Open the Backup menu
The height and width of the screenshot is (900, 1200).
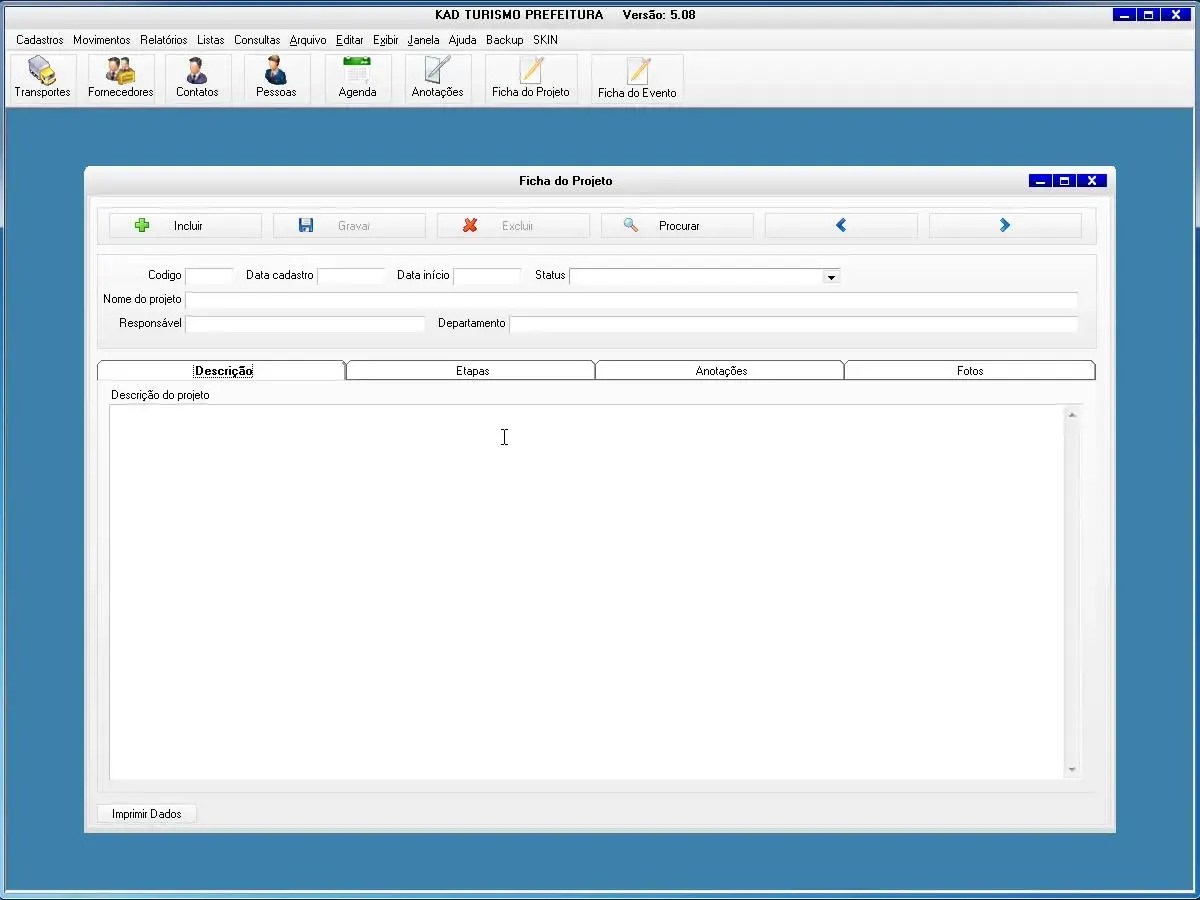(505, 40)
